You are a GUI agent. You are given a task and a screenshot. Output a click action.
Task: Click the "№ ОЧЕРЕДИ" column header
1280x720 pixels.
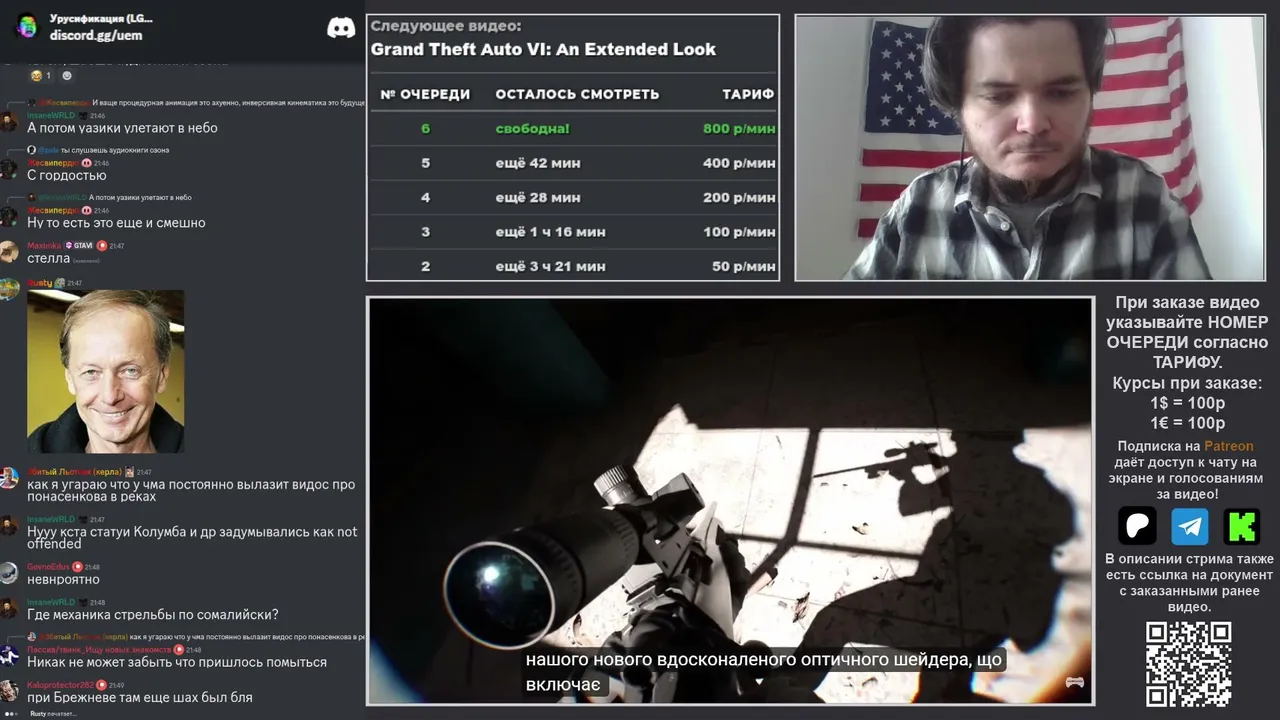pyautogui.click(x=425, y=94)
